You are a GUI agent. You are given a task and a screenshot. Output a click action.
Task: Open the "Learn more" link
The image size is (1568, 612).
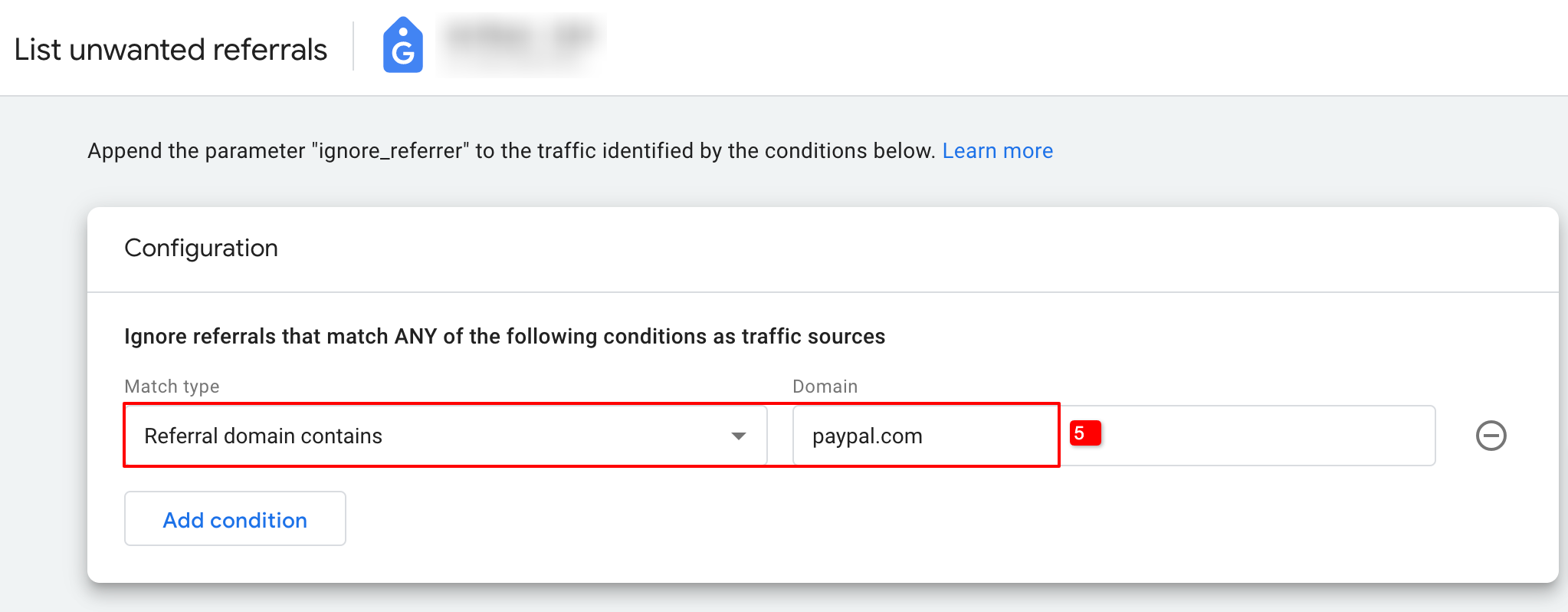point(997,151)
